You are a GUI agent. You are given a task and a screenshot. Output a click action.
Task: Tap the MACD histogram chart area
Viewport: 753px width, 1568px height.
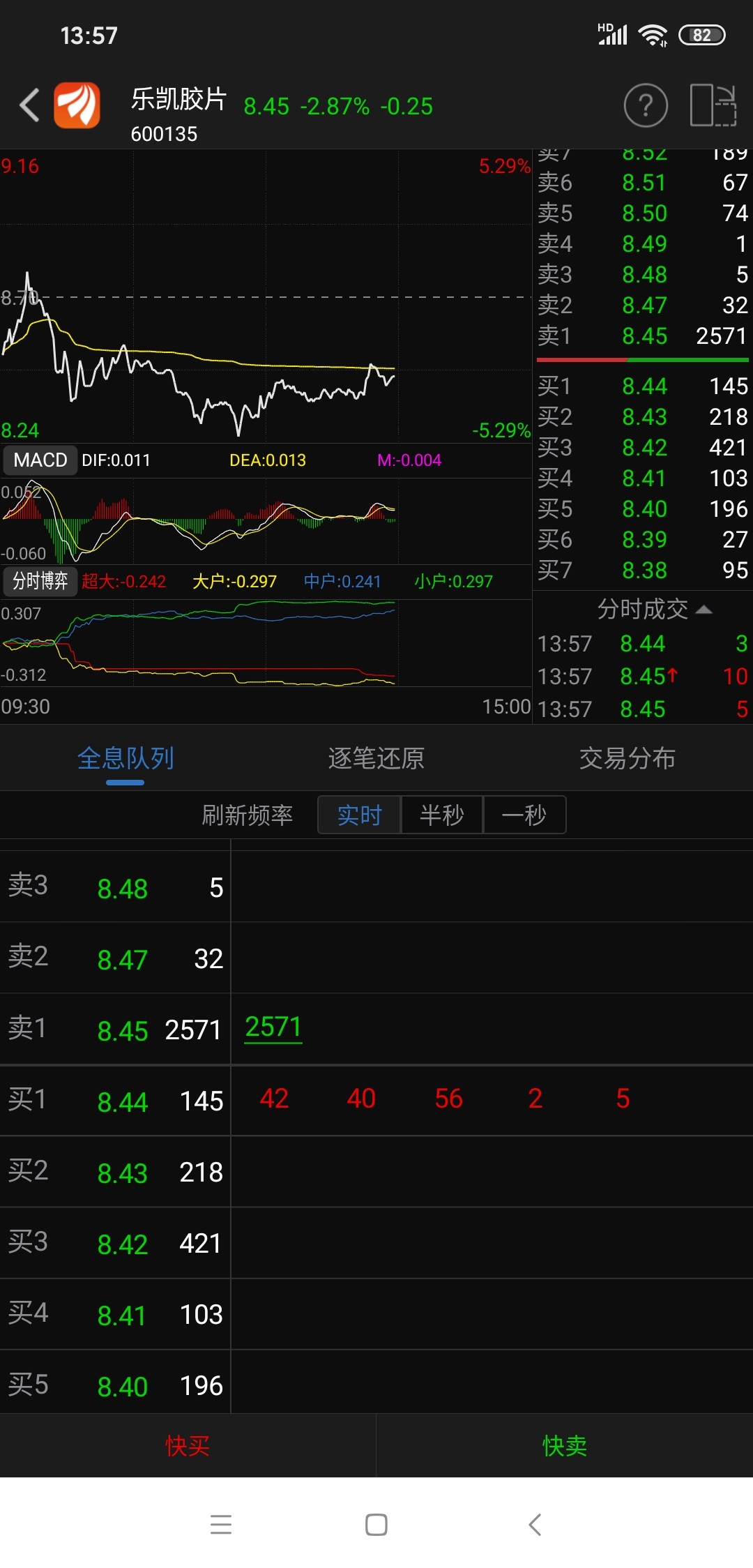point(266,521)
